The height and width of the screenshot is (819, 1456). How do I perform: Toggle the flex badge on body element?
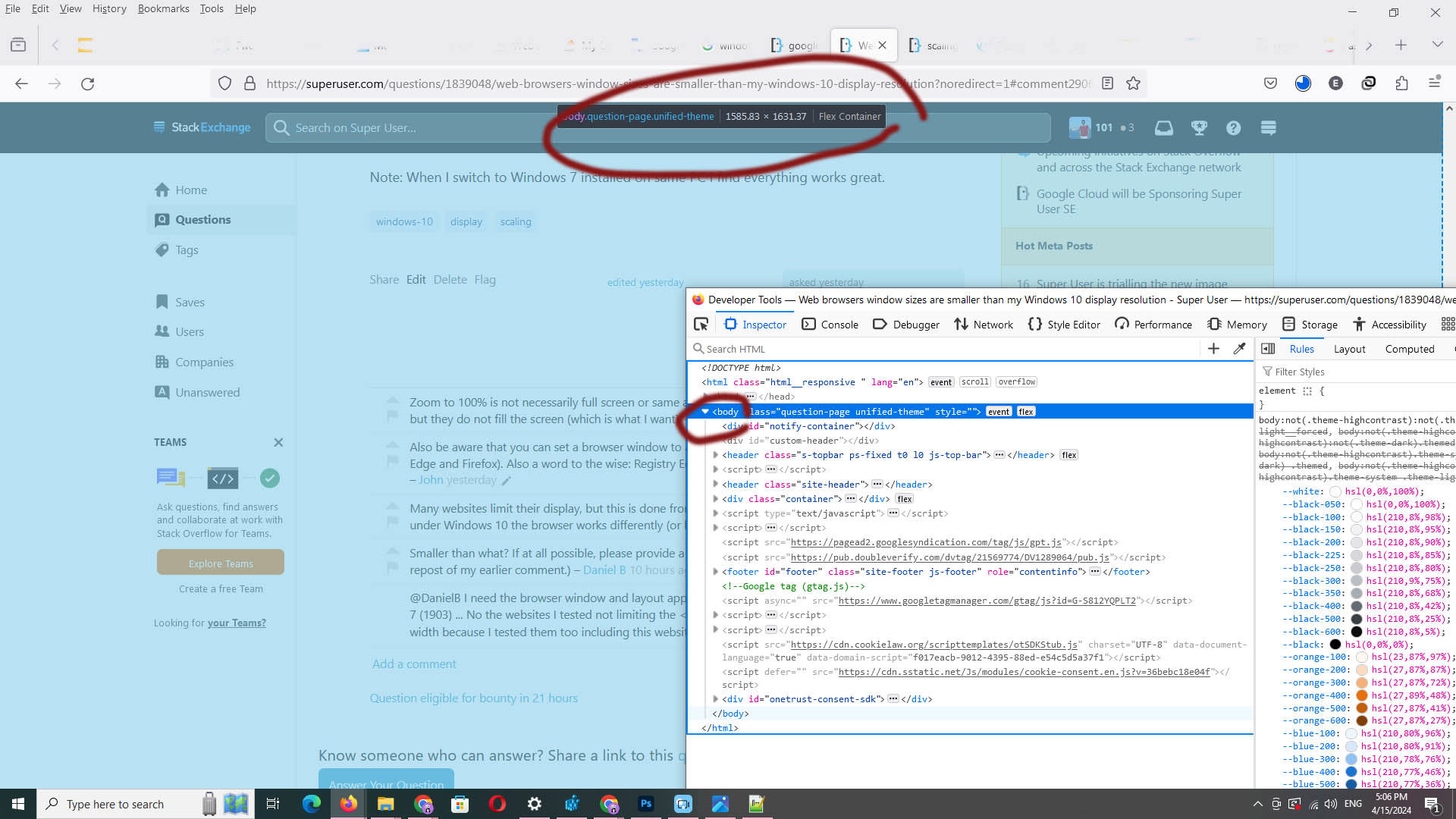[x=1026, y=412]
